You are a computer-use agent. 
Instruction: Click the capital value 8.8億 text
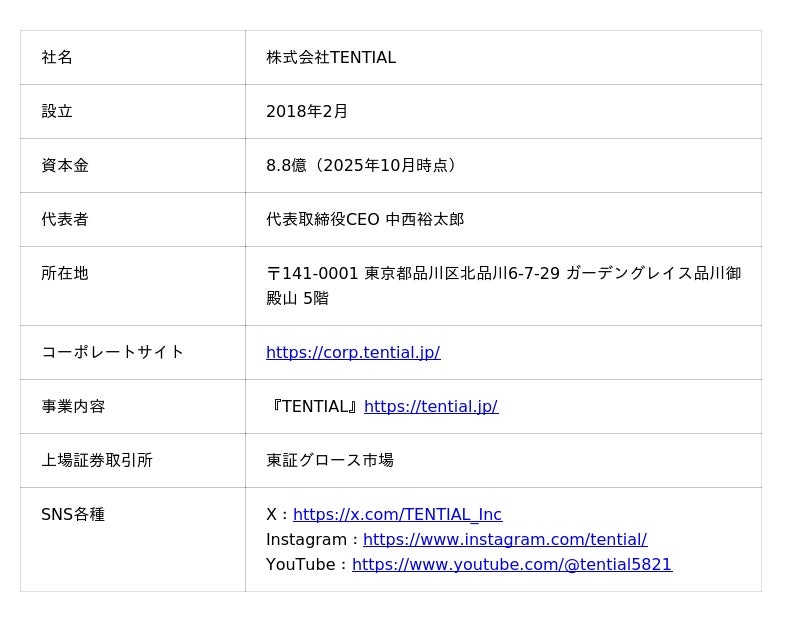287,165
